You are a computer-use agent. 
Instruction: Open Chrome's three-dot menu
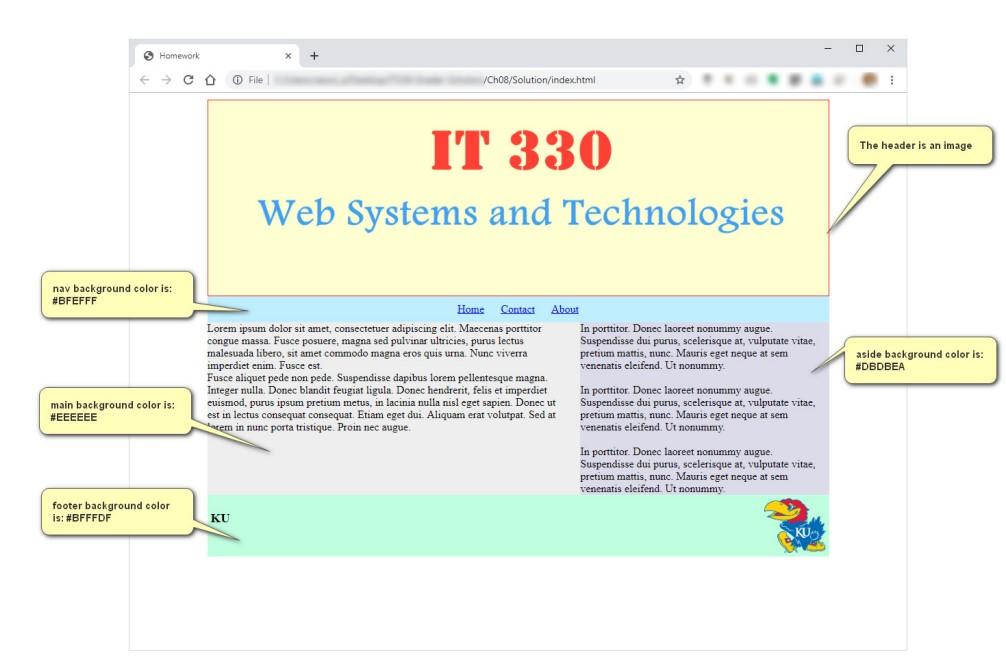point(891,80)
